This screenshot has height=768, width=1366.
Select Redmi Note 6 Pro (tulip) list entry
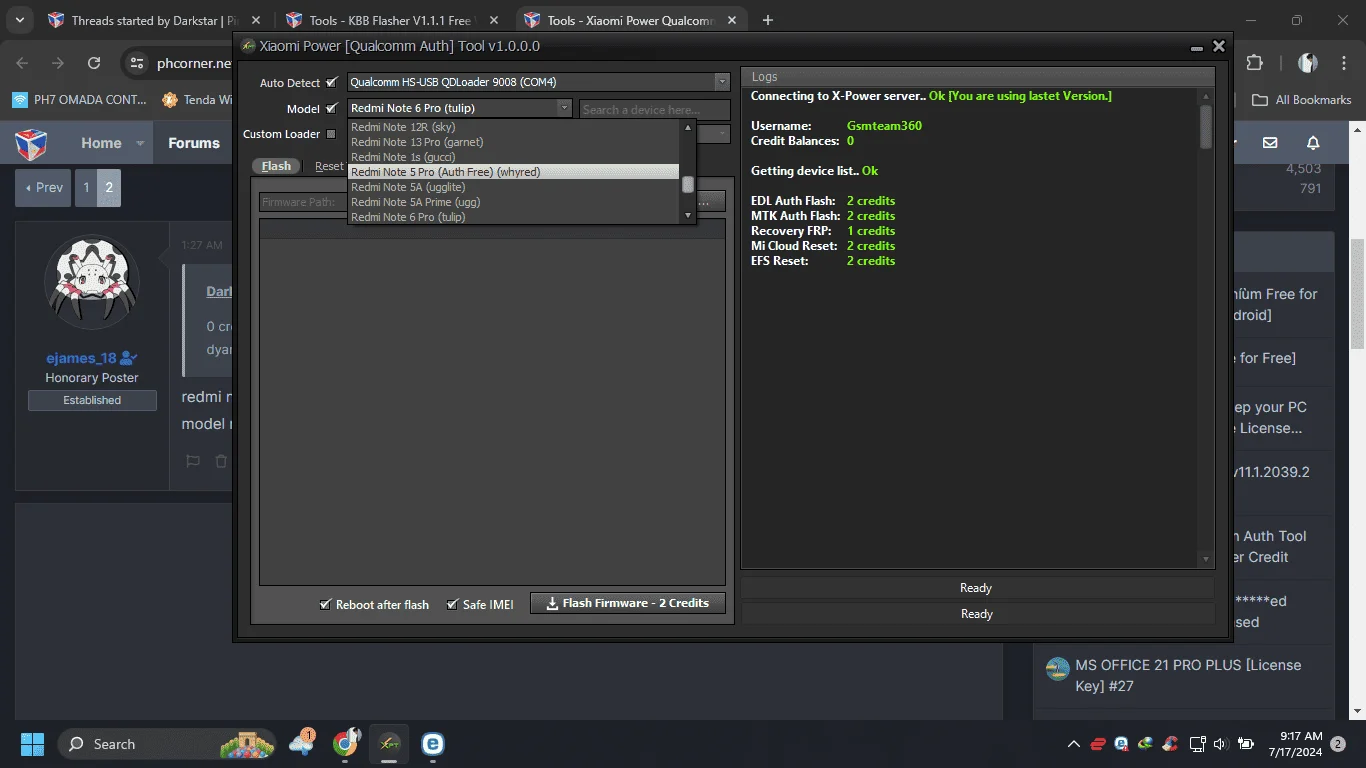click(514, 217)
